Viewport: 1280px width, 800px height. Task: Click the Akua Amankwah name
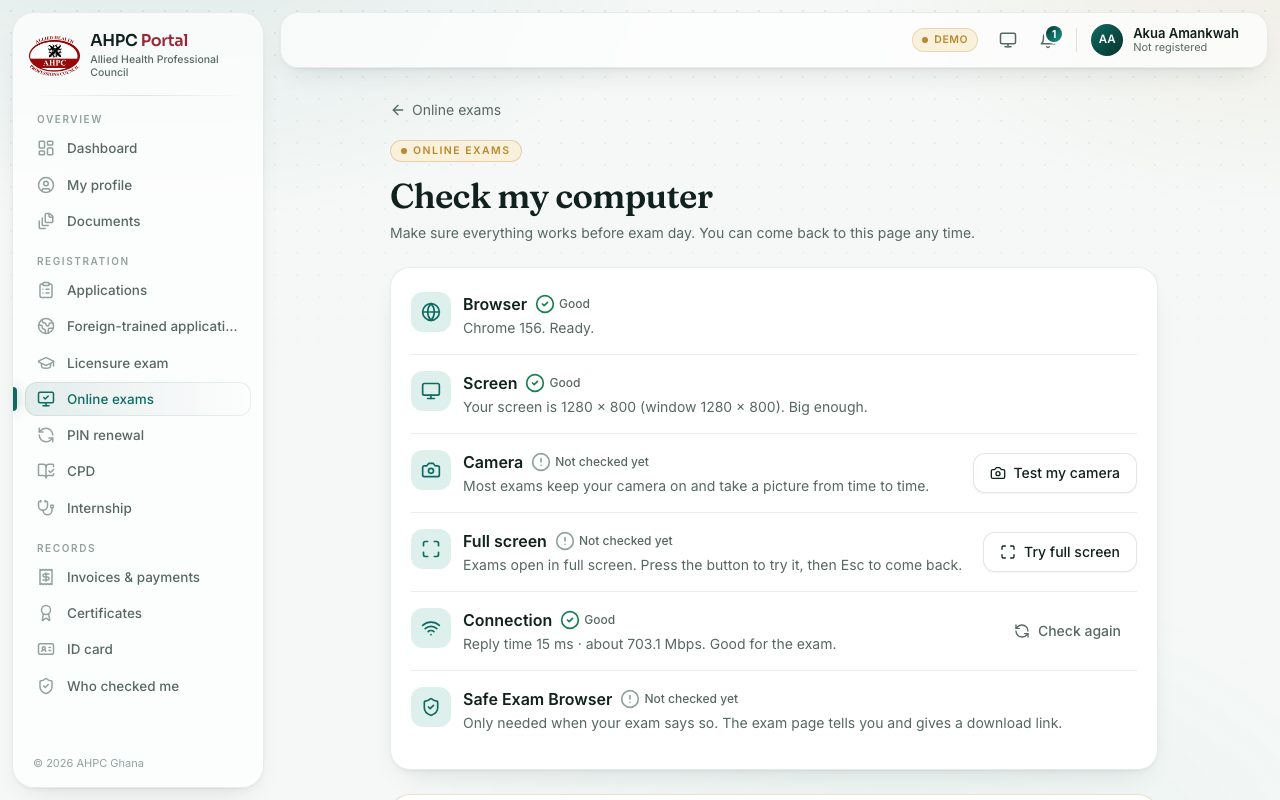(x=1186, y=33)
